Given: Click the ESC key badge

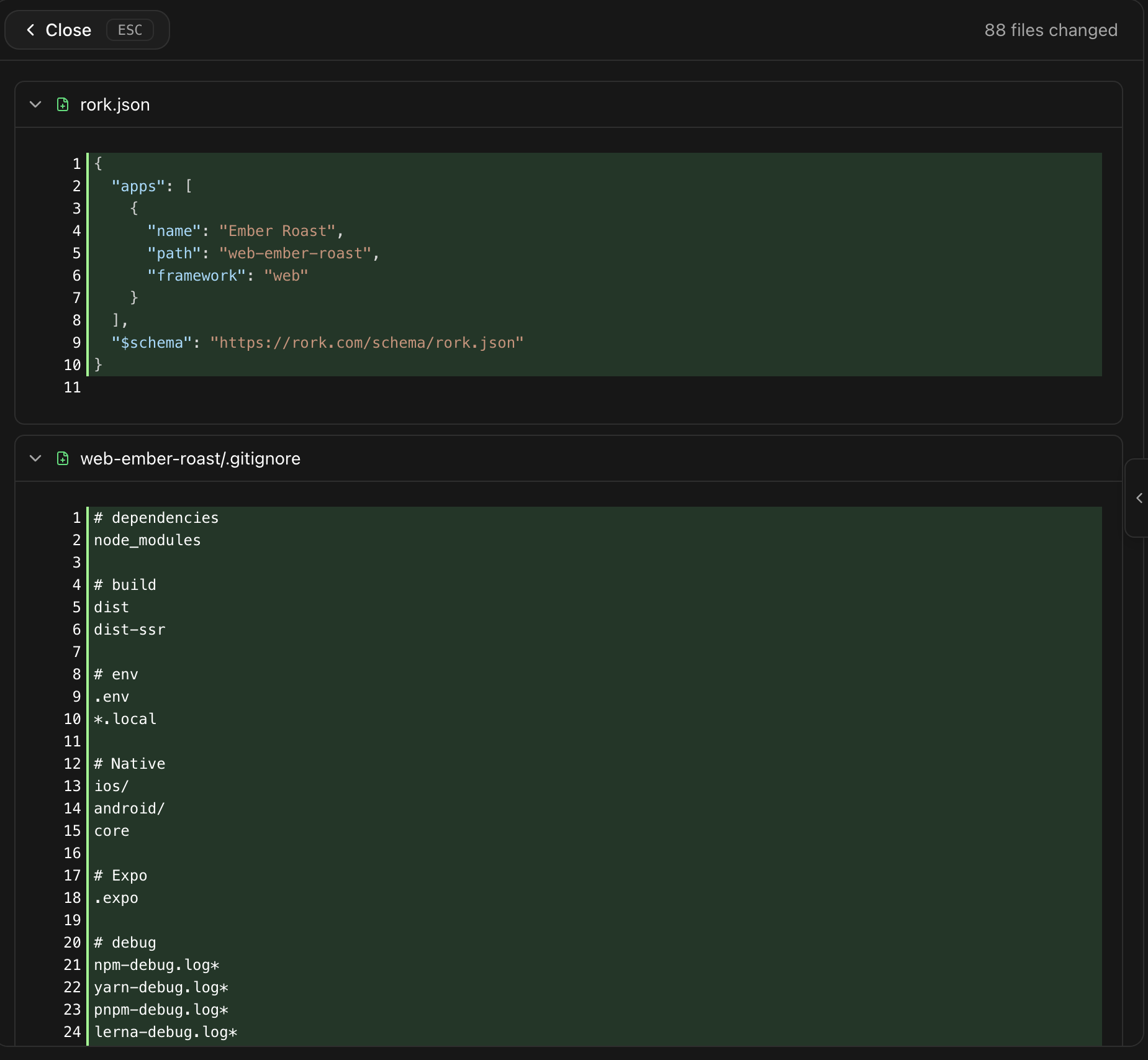Looking at the screenshot, I should click(130, 30).
